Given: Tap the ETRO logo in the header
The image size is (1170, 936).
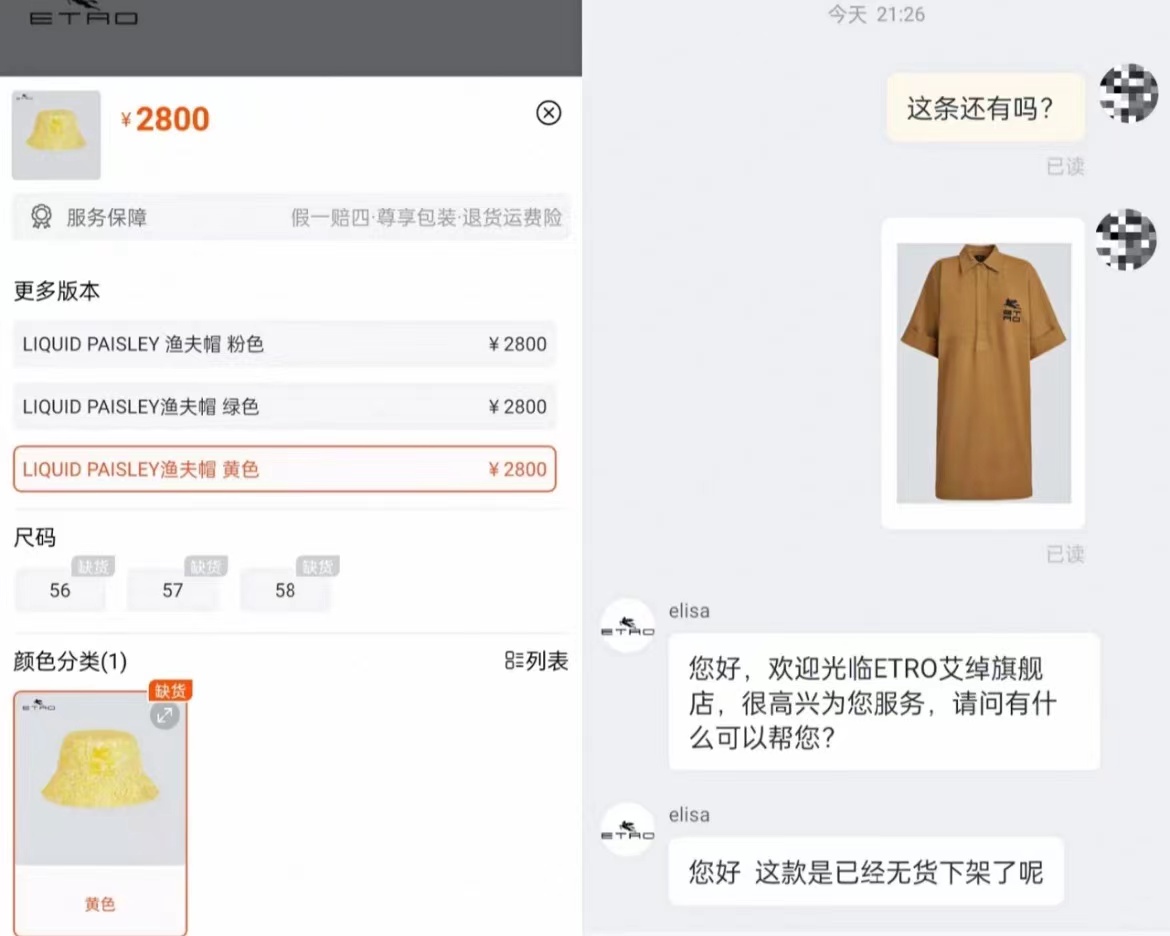Looking at the screenshot, I should pyautogui.click(x=84, y=15).
